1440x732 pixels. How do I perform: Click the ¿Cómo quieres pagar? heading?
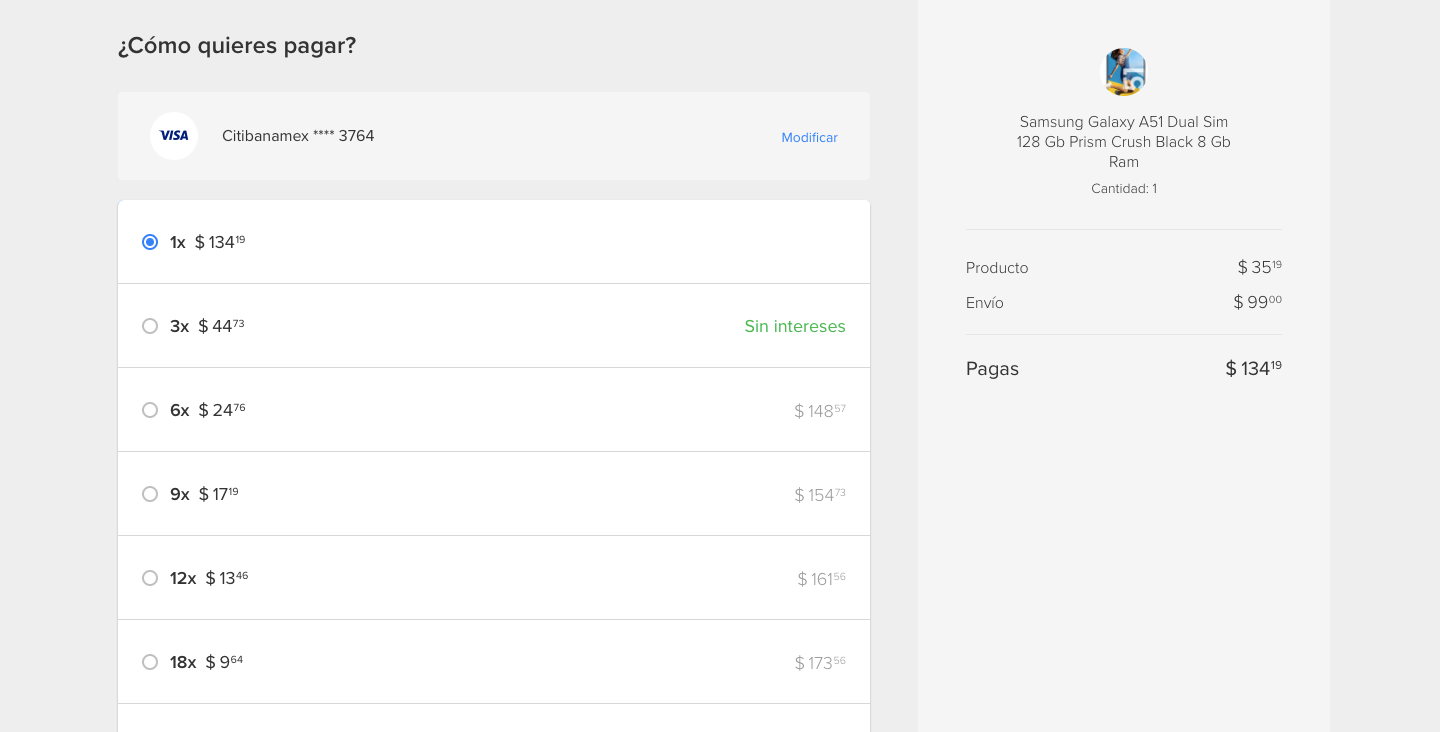[x=237, y=45]
